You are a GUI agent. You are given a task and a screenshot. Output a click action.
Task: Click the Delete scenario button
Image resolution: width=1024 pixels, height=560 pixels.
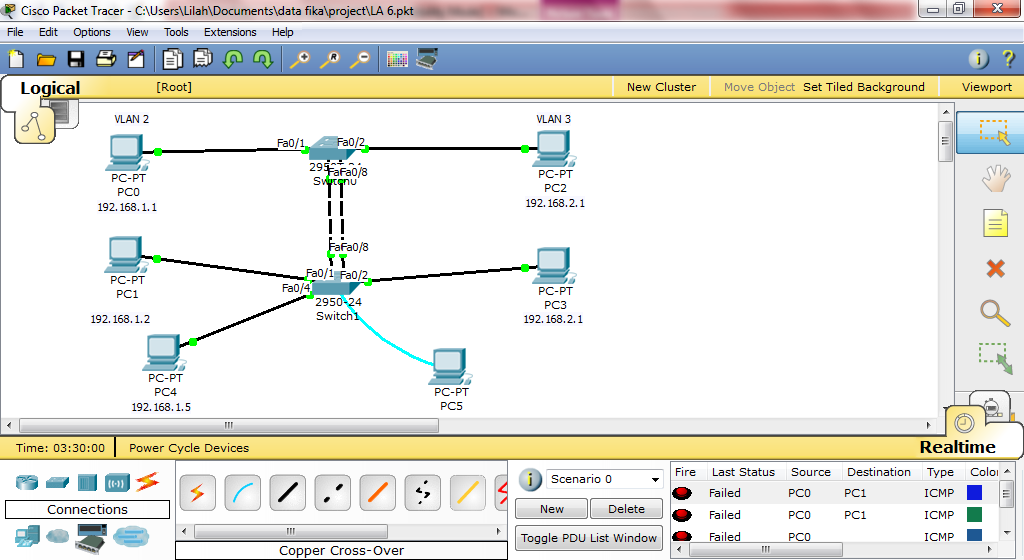(626, 509)
